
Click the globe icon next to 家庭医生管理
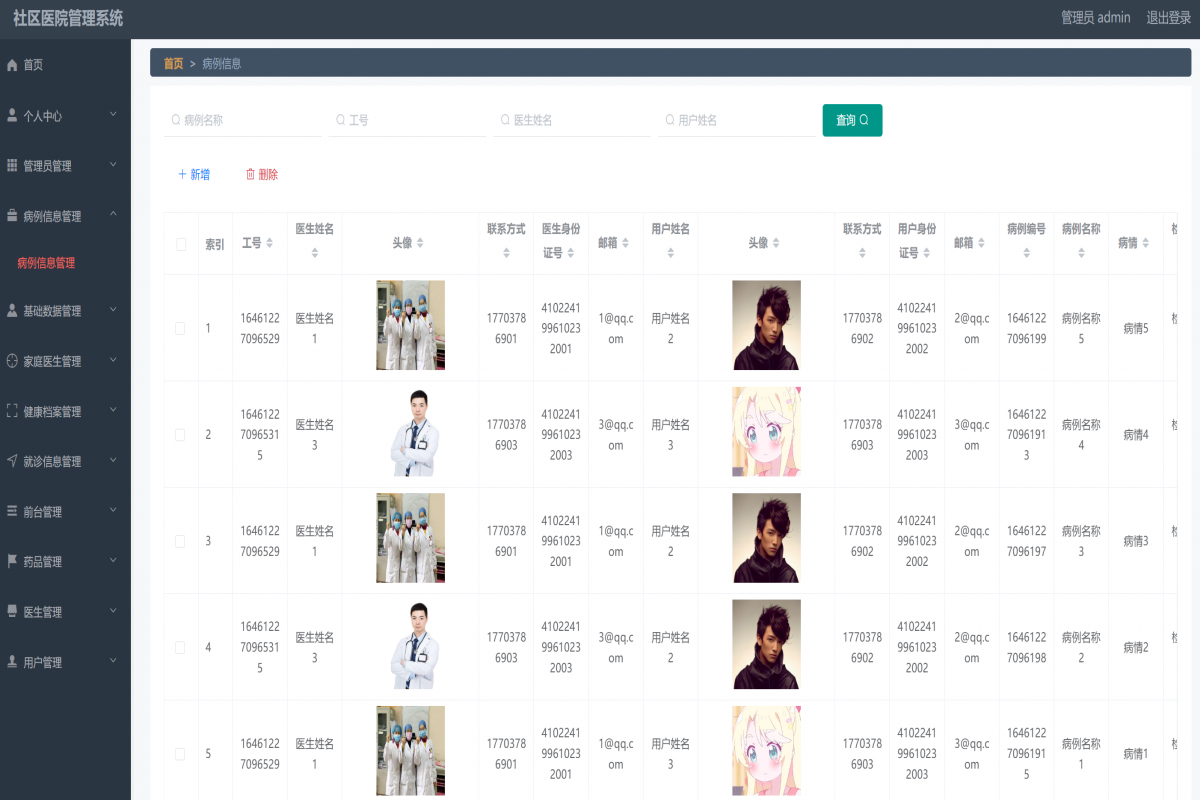click(x=14, y=361)
